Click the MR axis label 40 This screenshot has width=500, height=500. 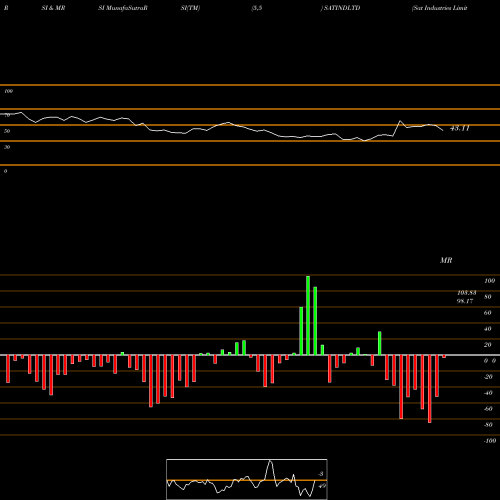tap(488, 329)
